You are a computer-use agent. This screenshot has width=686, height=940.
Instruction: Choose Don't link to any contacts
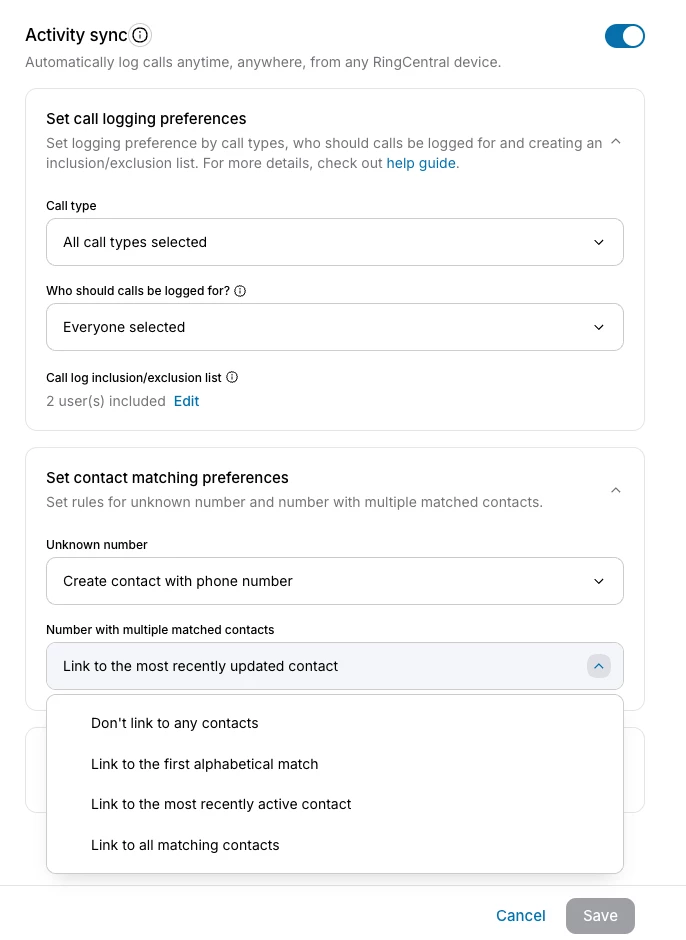pyautogui.click(x=175, y=723)
